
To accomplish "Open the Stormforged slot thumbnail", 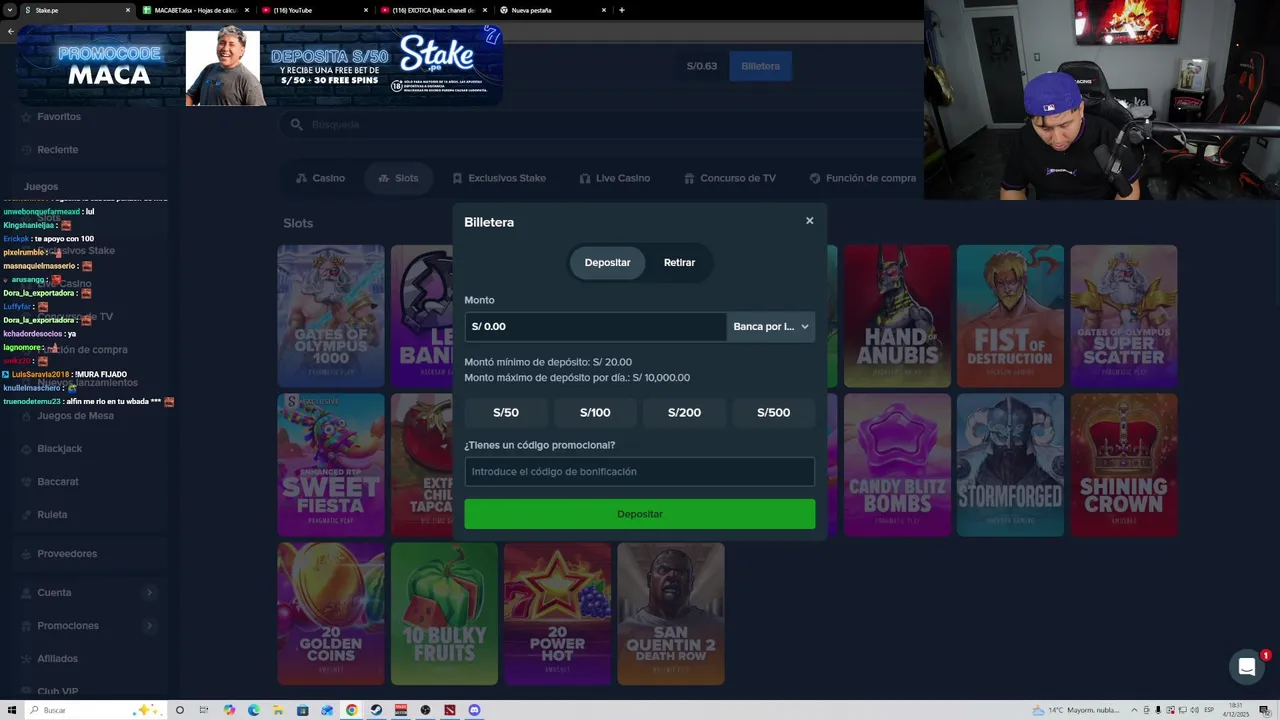I will click(1010, 465).
